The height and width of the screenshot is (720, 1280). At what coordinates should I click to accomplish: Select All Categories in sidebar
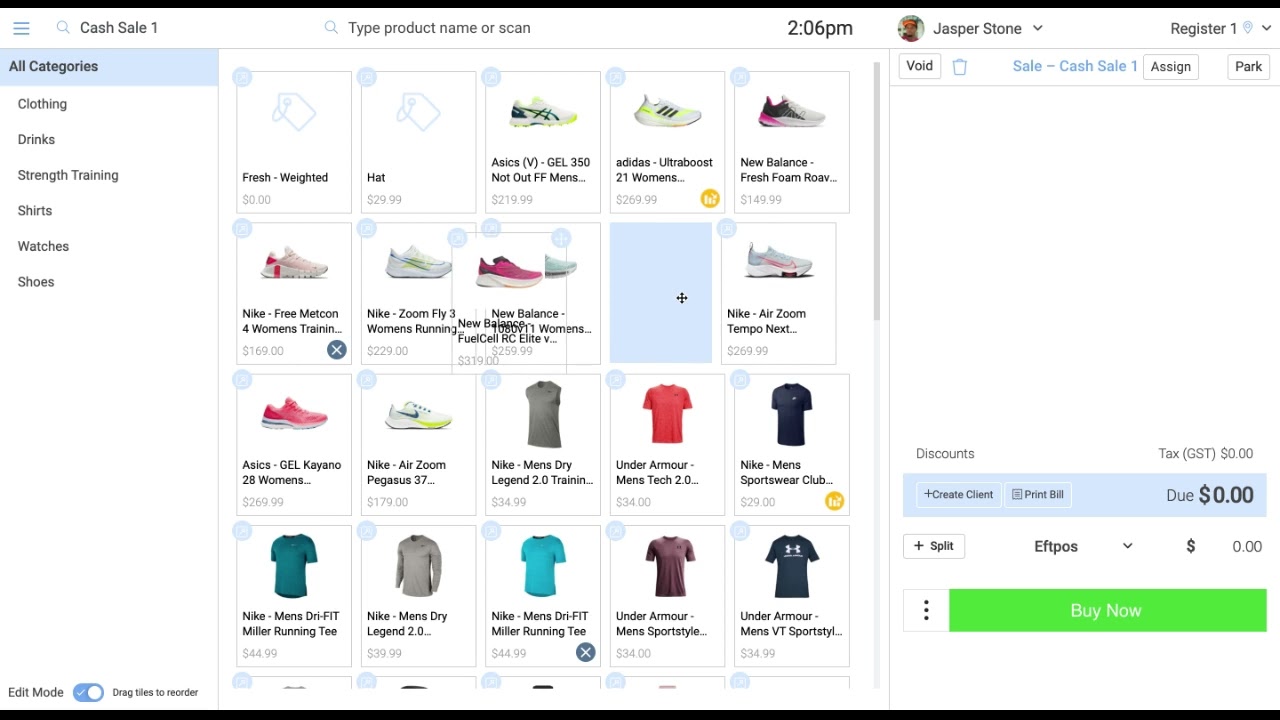109,66
